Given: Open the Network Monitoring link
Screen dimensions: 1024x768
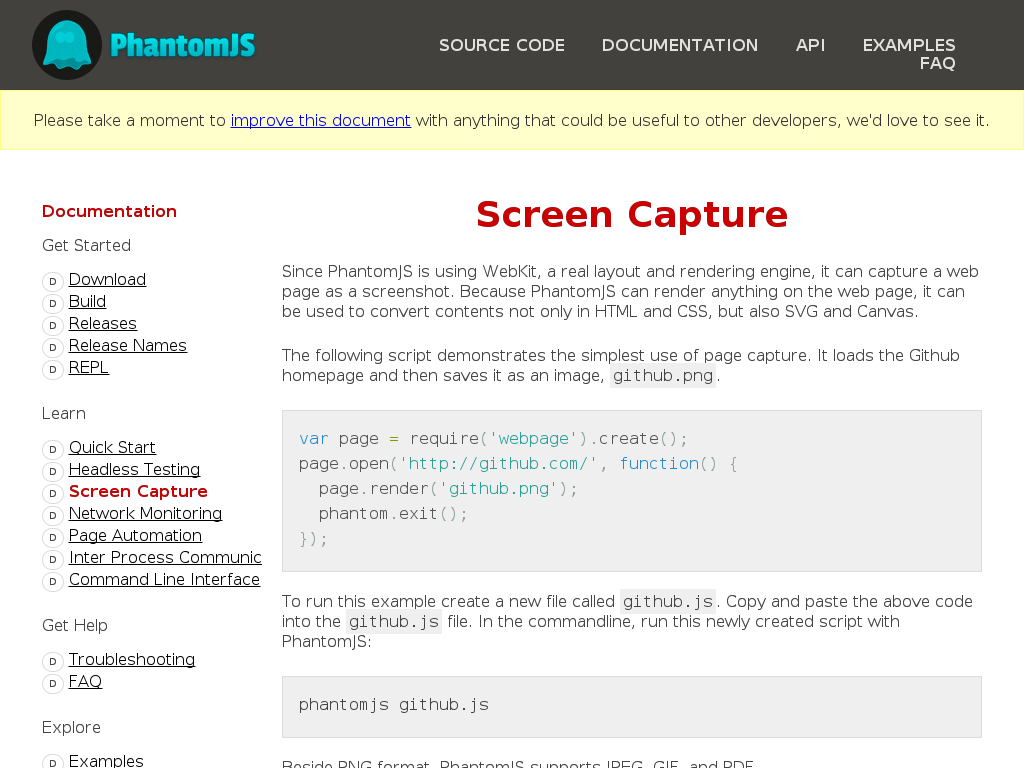Looking at the screenshot, I should tap(145, 513).
